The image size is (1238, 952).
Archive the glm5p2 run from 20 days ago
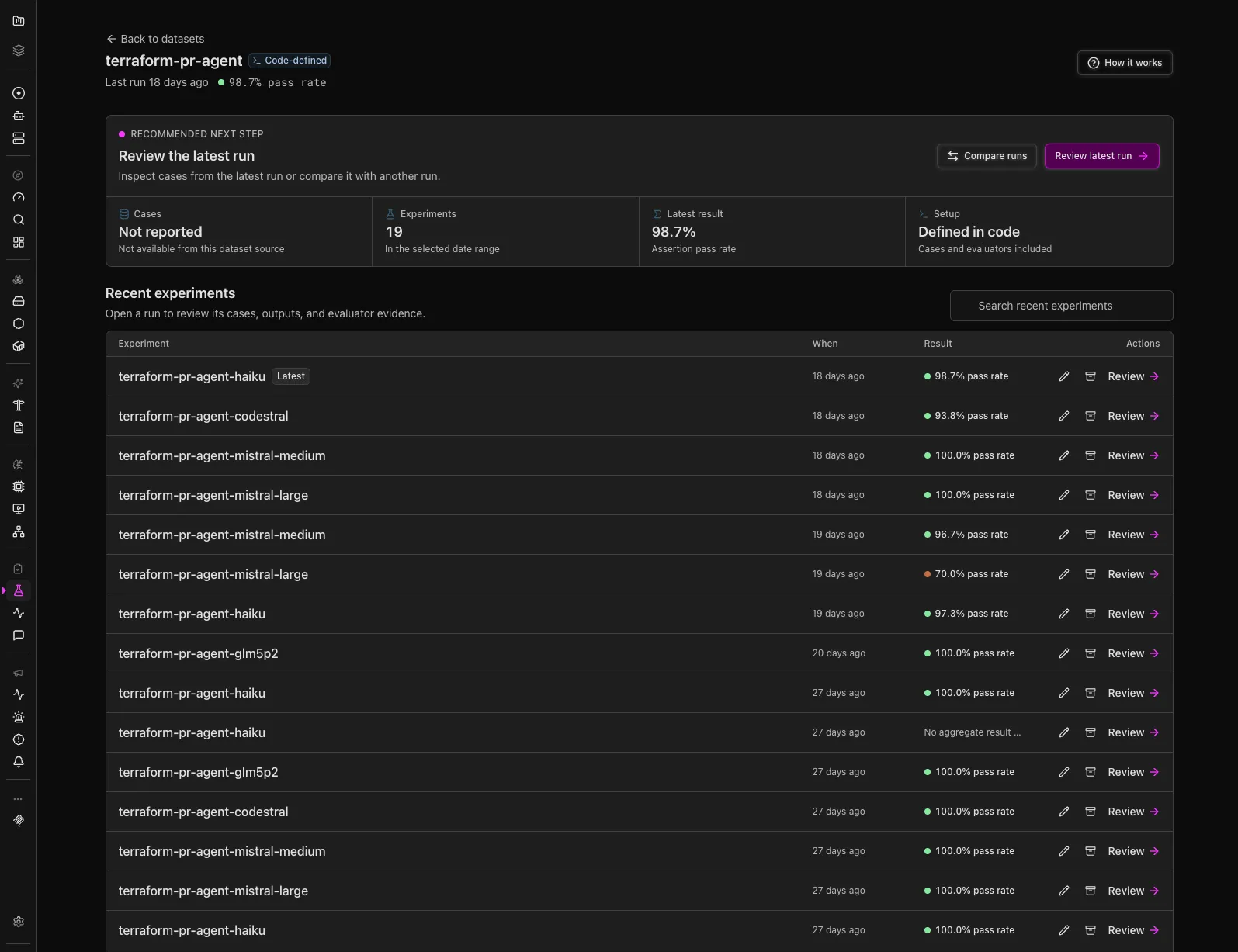pyautogui.click(x=1091, y=653)
